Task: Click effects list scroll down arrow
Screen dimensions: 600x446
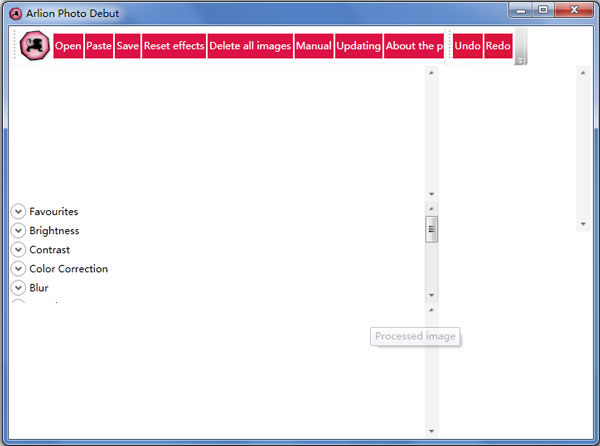Action: (432, 295)
